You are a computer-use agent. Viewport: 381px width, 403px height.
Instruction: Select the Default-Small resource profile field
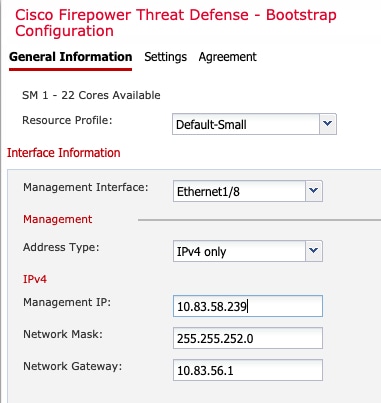click(x=246, y=124)
